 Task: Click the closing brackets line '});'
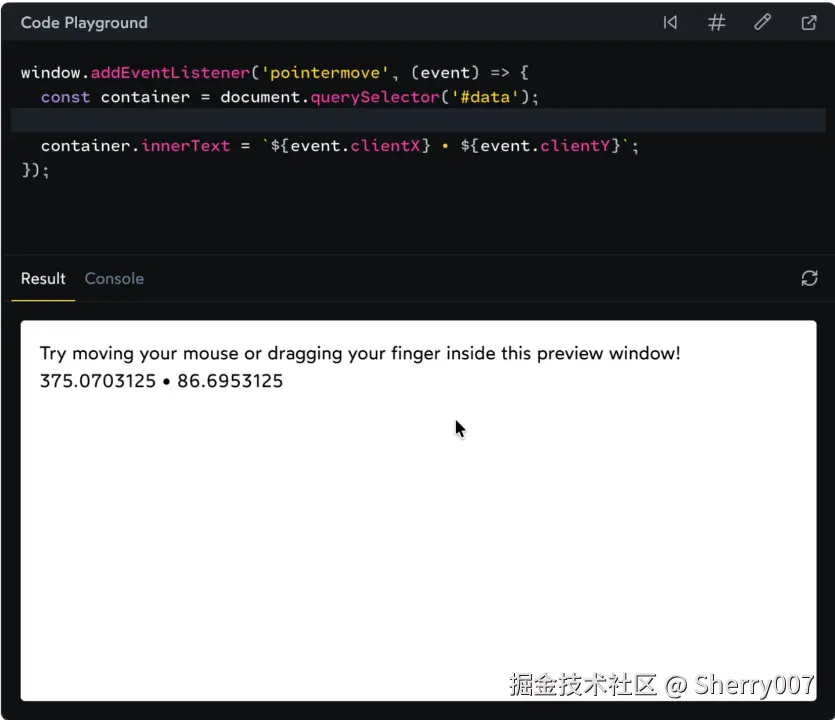pyautogui.click(x=33, y=170)
